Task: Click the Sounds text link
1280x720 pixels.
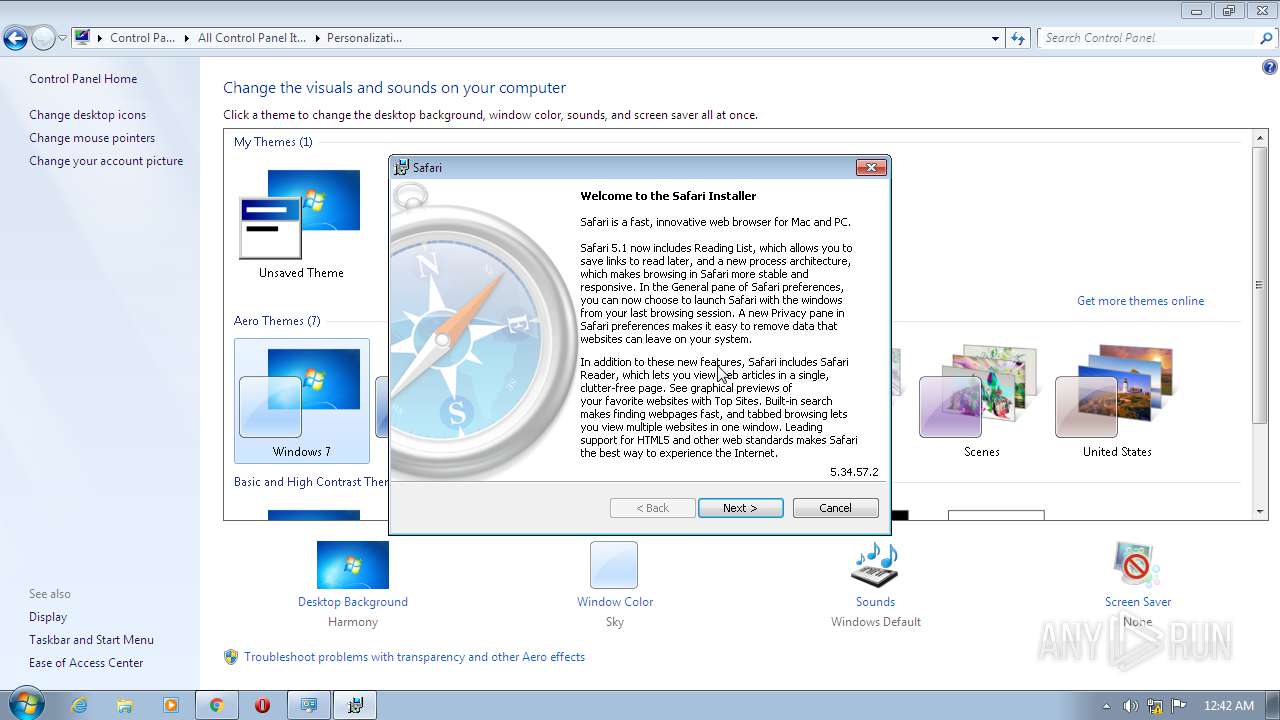Action: (875, 602)
